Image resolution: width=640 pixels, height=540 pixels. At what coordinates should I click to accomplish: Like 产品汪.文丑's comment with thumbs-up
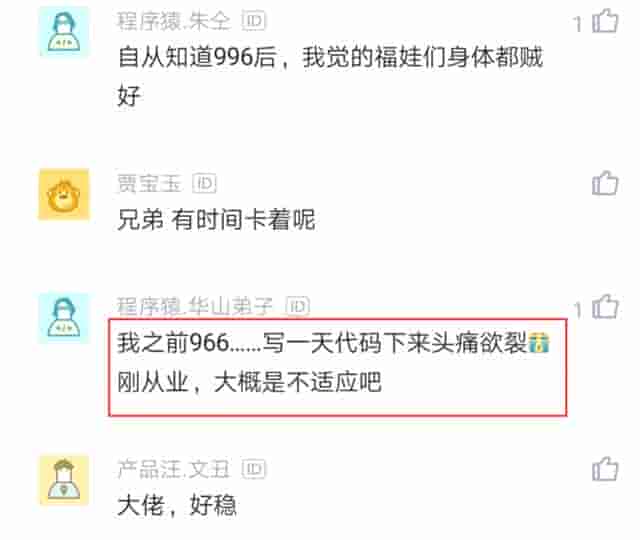point(605,469)
